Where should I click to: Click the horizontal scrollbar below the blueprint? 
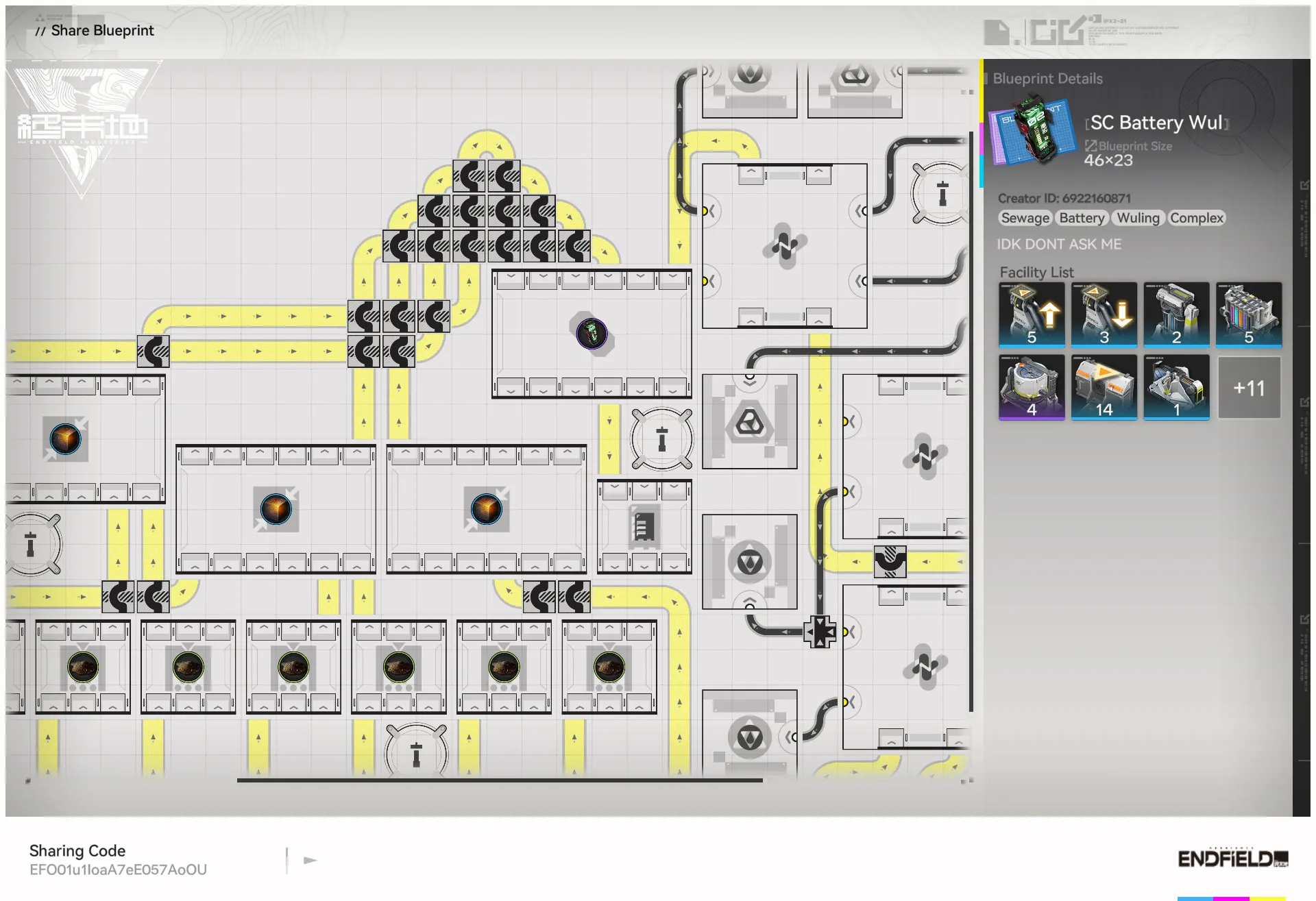click(500, 780)
